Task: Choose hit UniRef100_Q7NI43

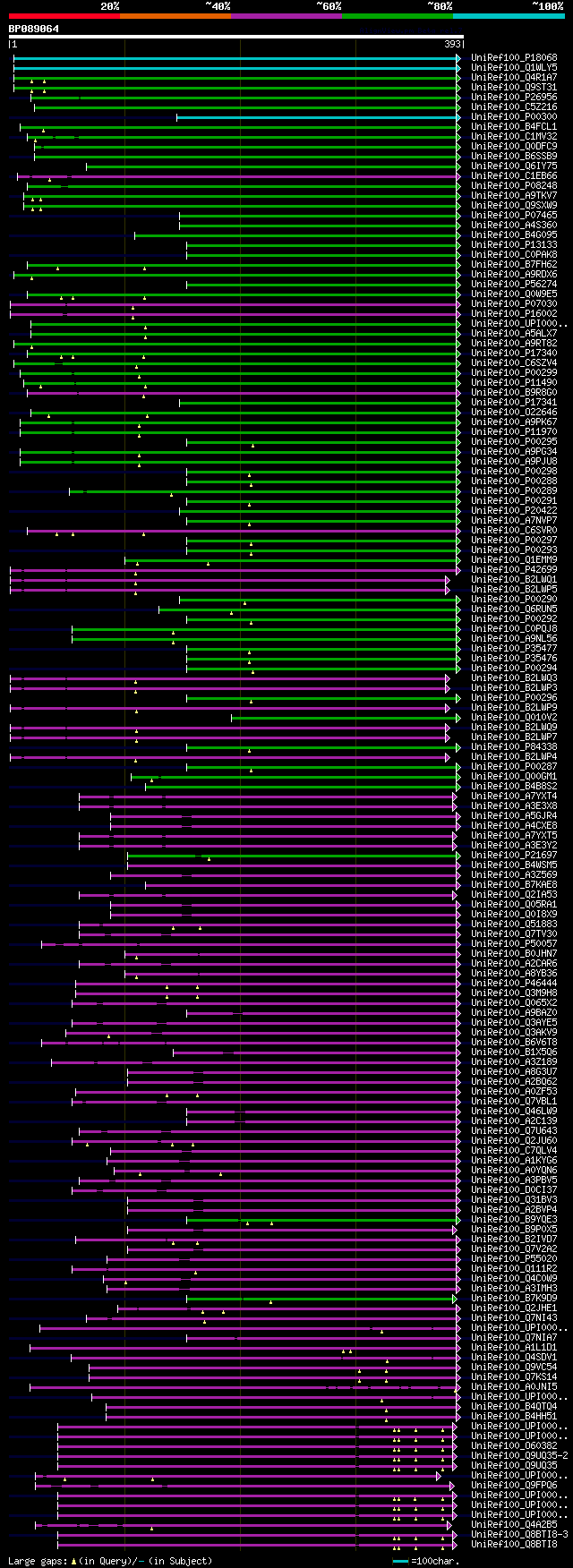Action: (514, 1317)
